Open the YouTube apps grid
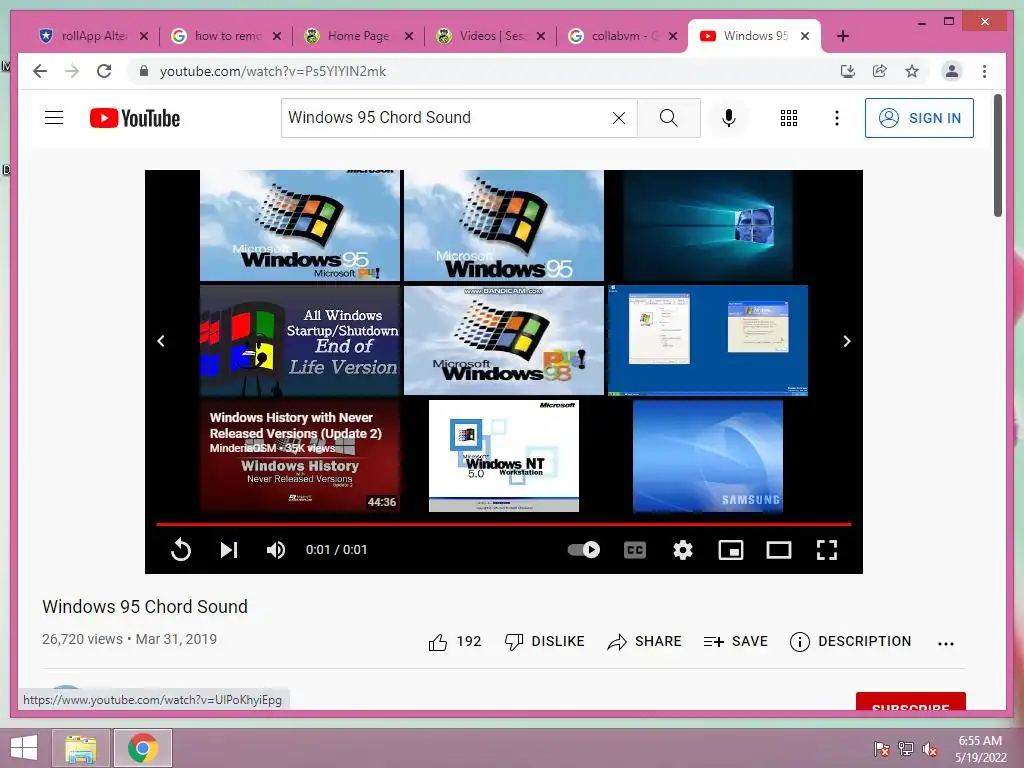This screenshot has height=768, width=1024. click(788, 118)
